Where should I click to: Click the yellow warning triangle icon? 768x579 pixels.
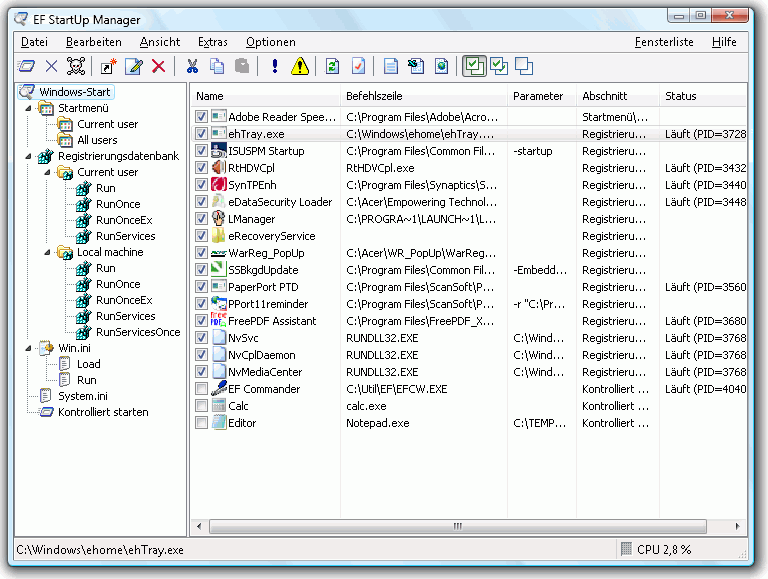pos(299,66)
